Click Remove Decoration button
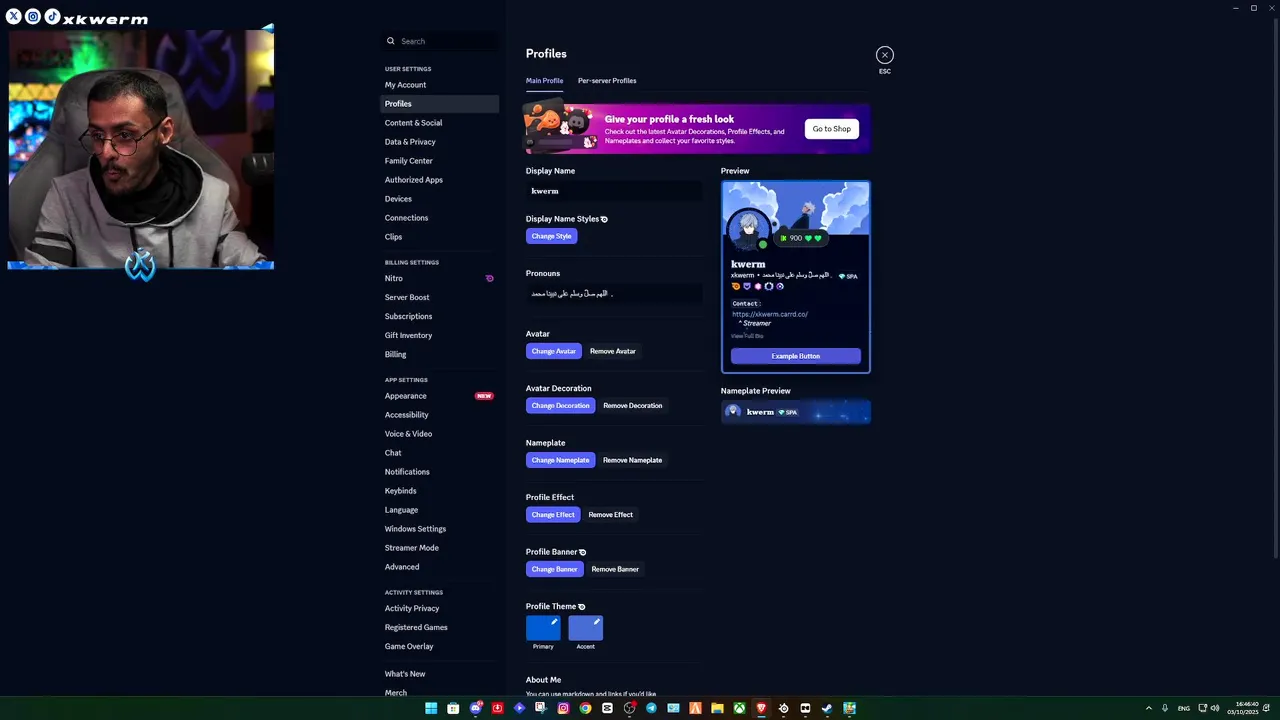1280x720 pixels. coord(633,406)
